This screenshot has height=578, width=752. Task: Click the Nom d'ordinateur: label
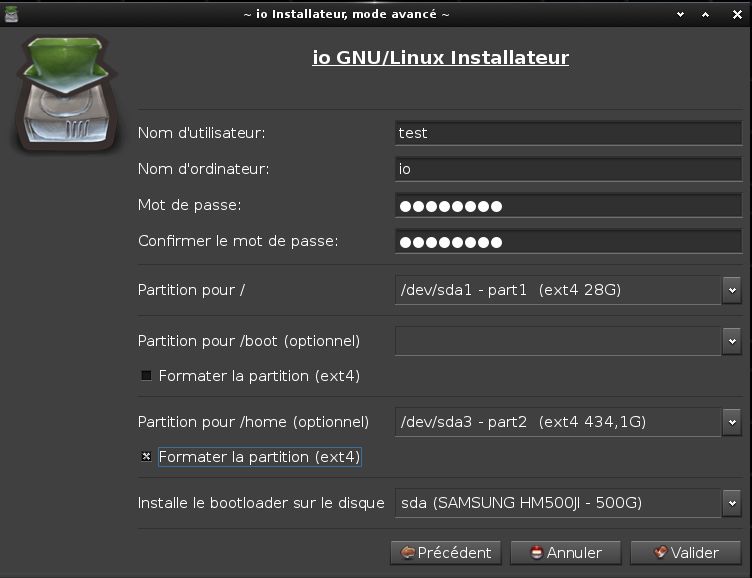click(x=203, y=169)
